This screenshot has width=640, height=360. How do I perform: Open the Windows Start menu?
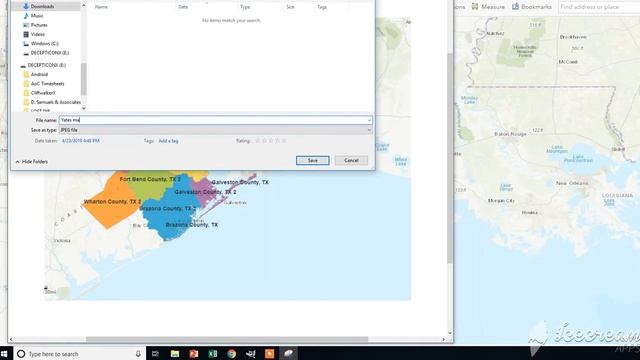(x=4, y=354)
